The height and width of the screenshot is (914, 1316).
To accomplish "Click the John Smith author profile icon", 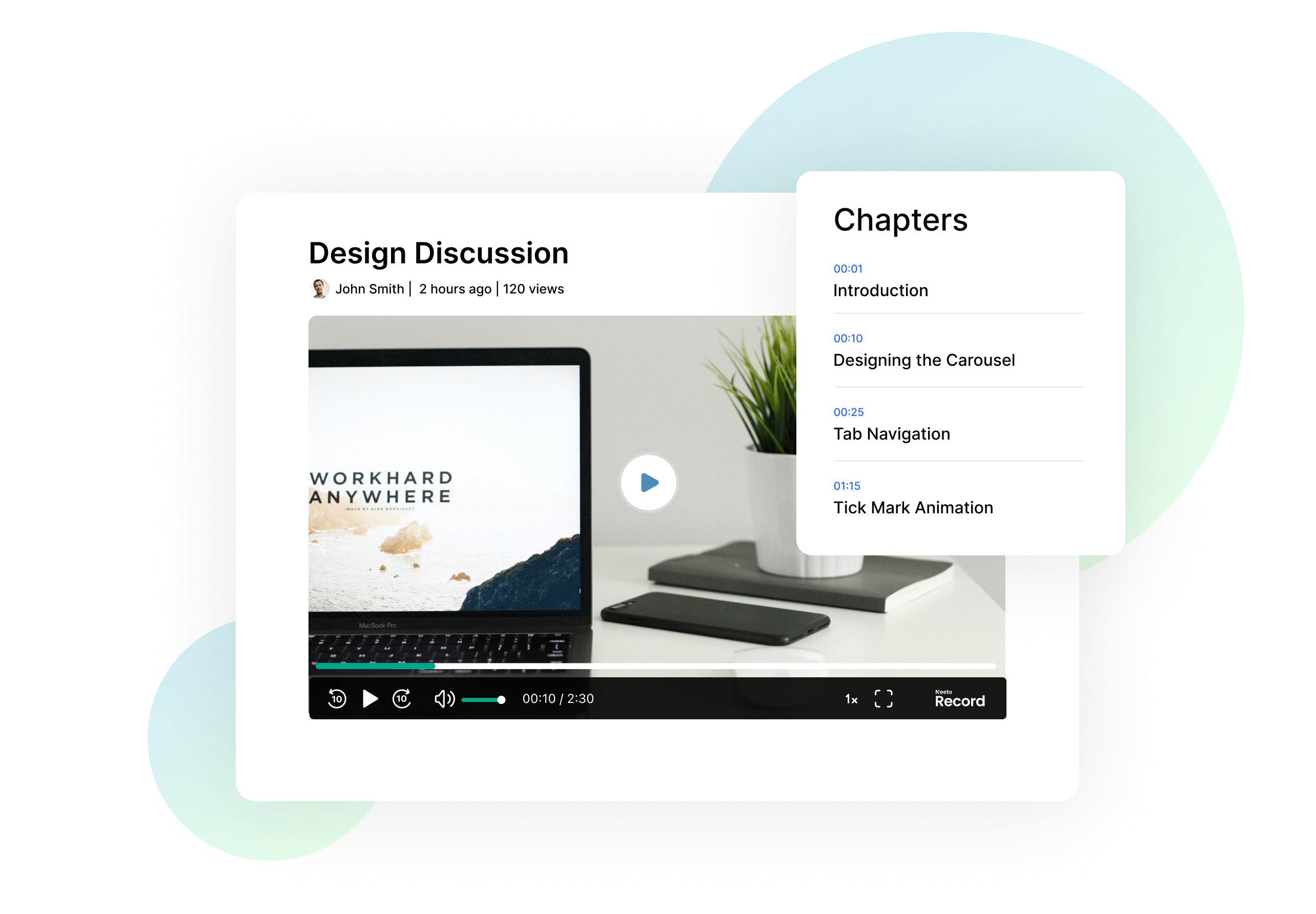I will click(317, 290).
